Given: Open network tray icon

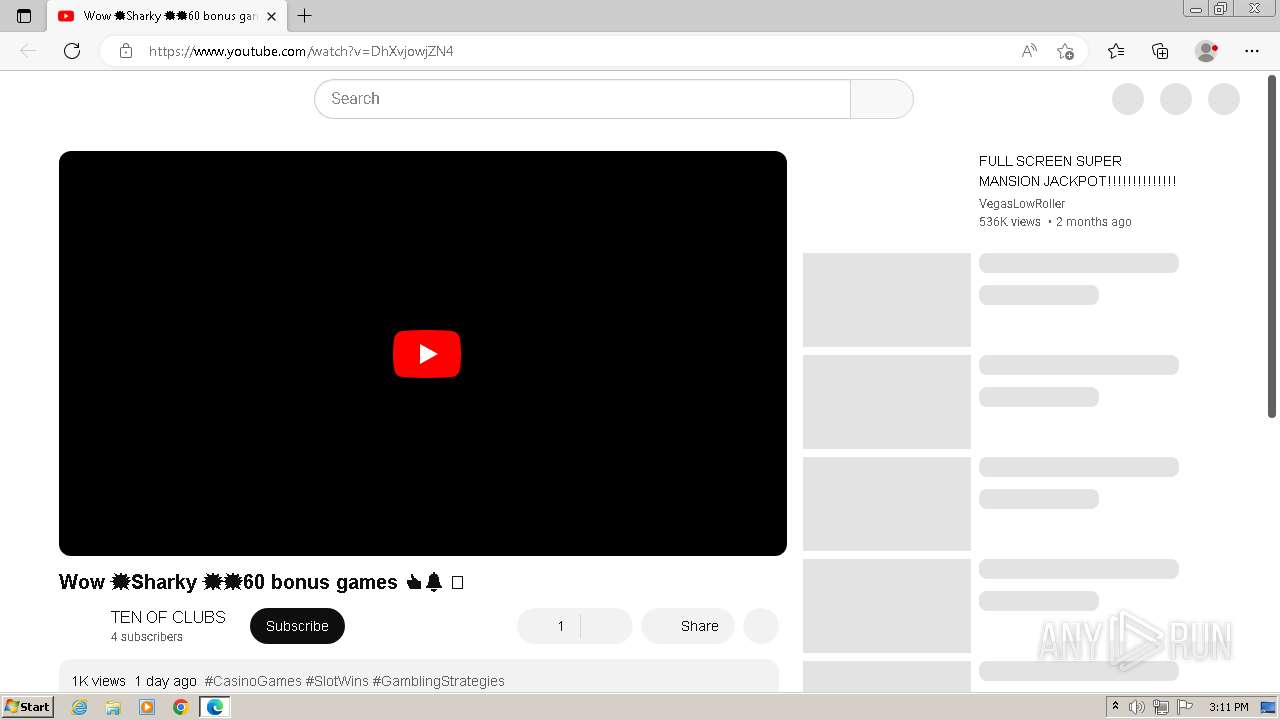Looking at the screenshot, I should coord(1160,707).
